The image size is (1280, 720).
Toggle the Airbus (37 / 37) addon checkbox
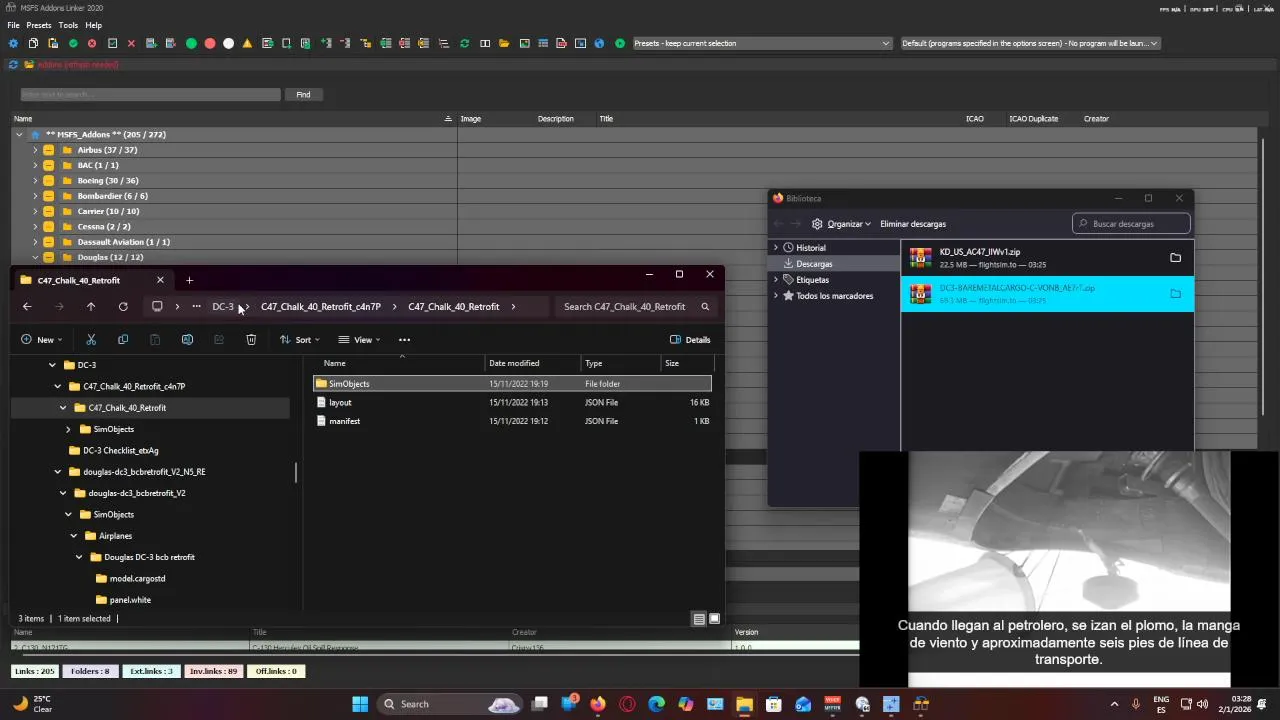(x=48, y=150)
